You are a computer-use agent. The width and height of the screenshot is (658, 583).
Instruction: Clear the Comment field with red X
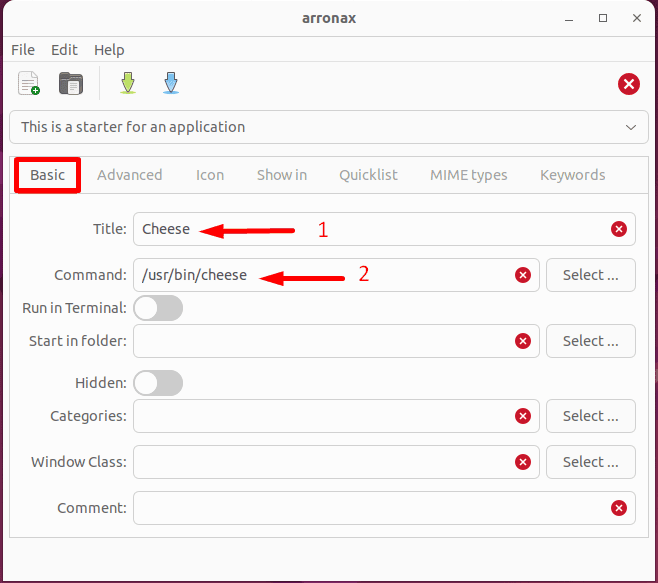pos(618,508)
